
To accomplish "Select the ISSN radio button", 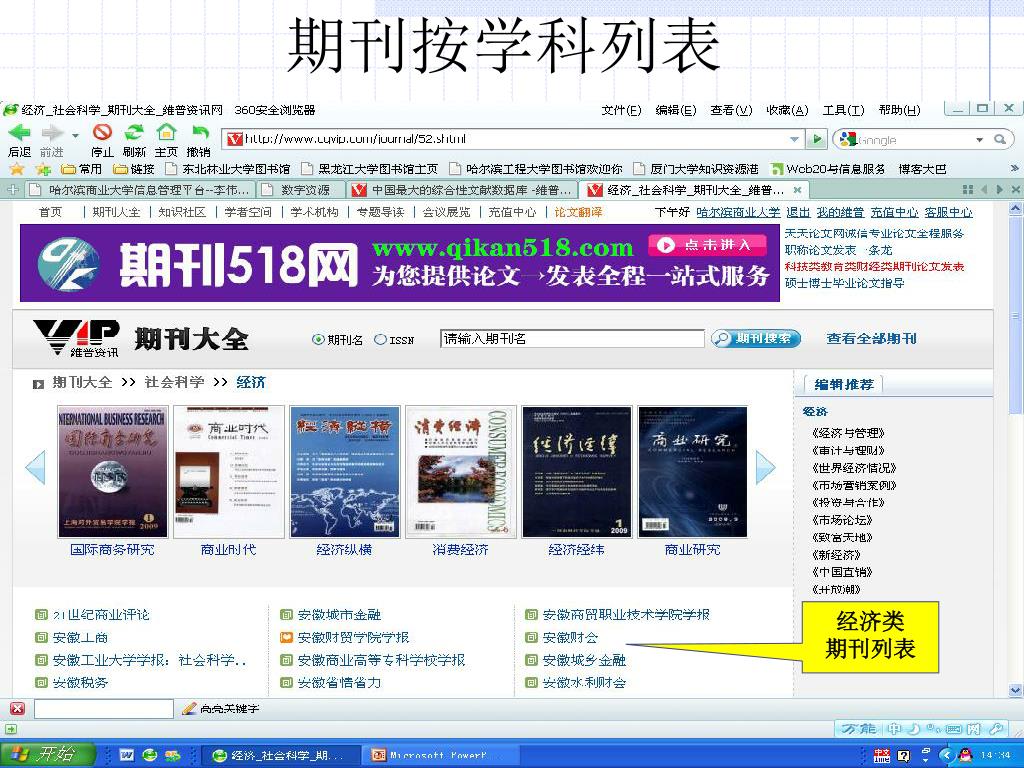I will pyautogui.click(x=381, y=340).
